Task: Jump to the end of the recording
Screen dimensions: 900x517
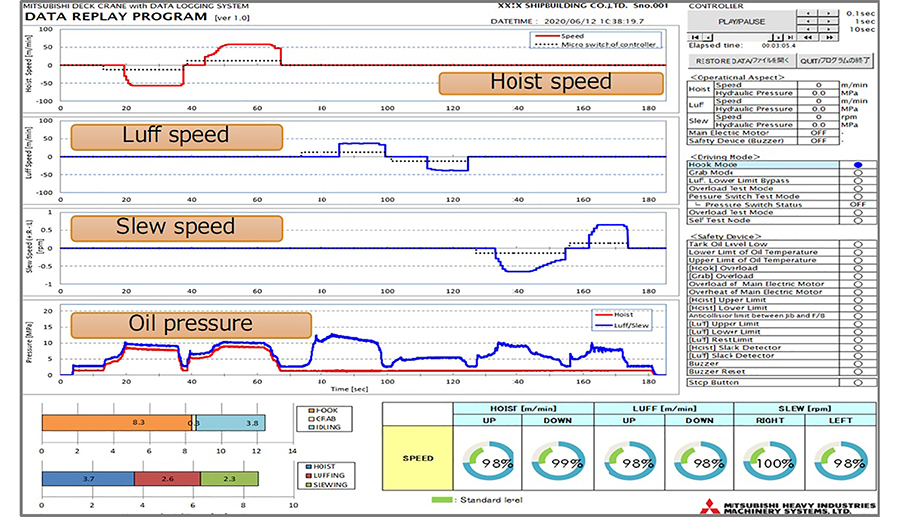Action: click(x=790, y=37)
